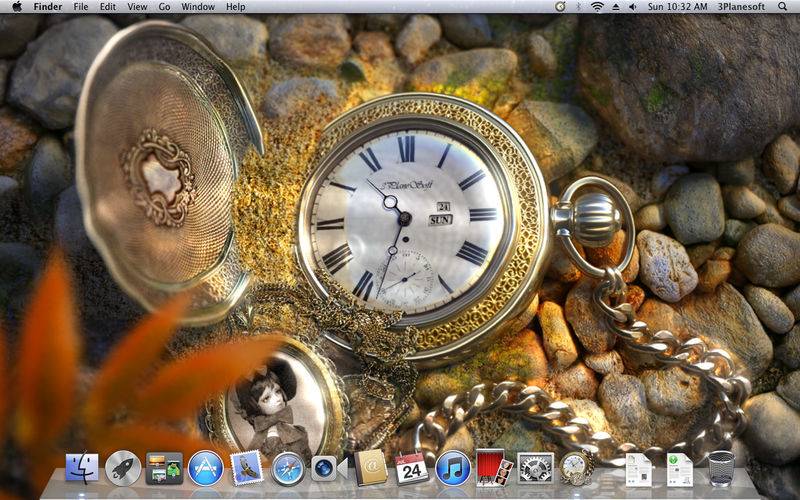Open the App Store dock icon
The height and width of the screenshot is (500, 800).
click(205, 468)
